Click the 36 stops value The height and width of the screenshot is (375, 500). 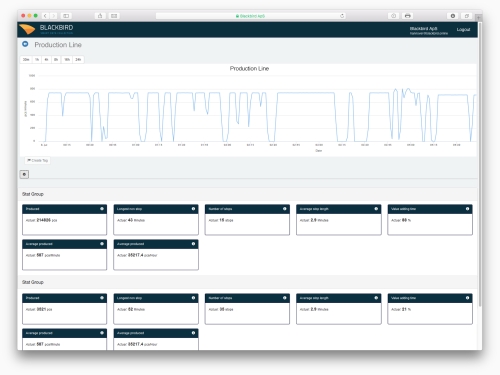(226, 309)
